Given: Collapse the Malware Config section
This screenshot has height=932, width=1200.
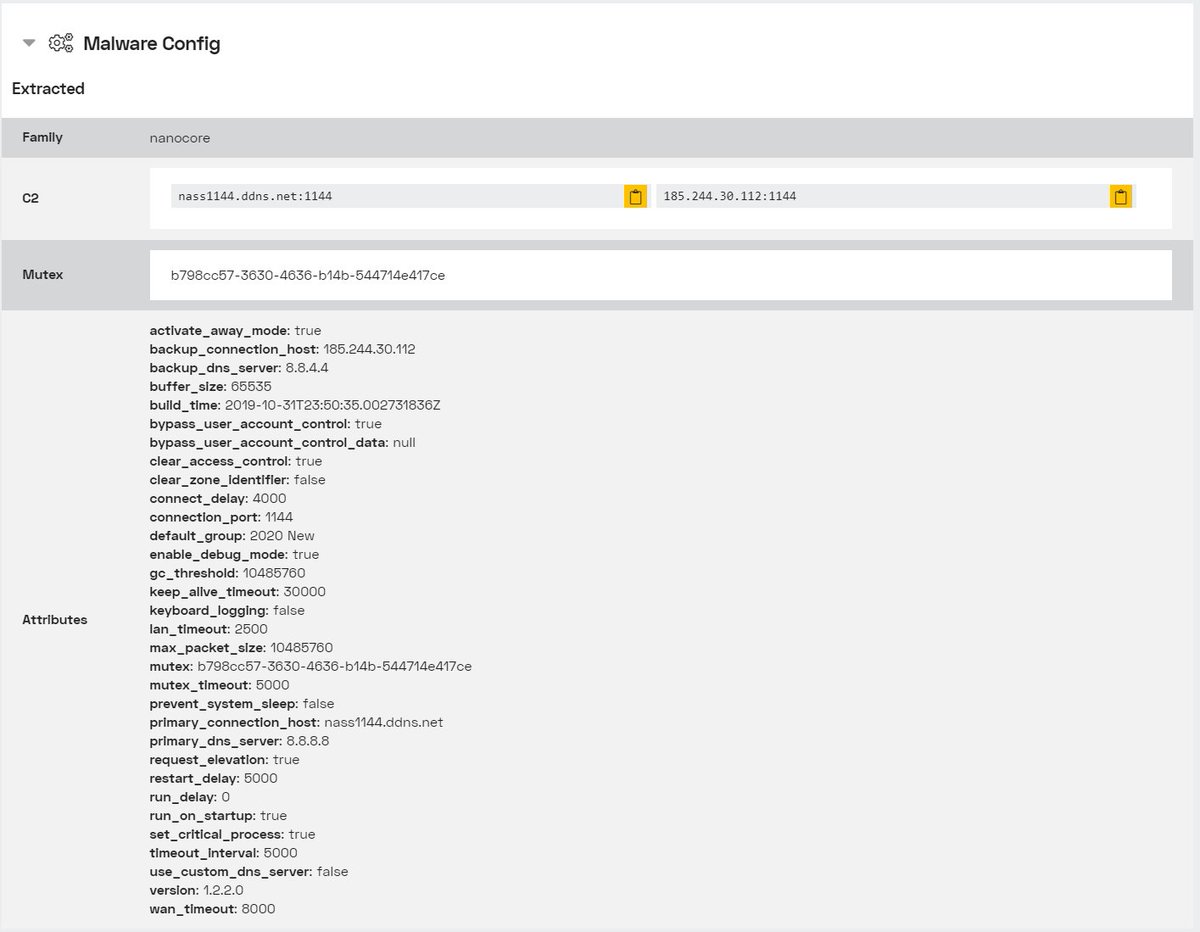Looking at the screenshot, I should click(29, 43).
